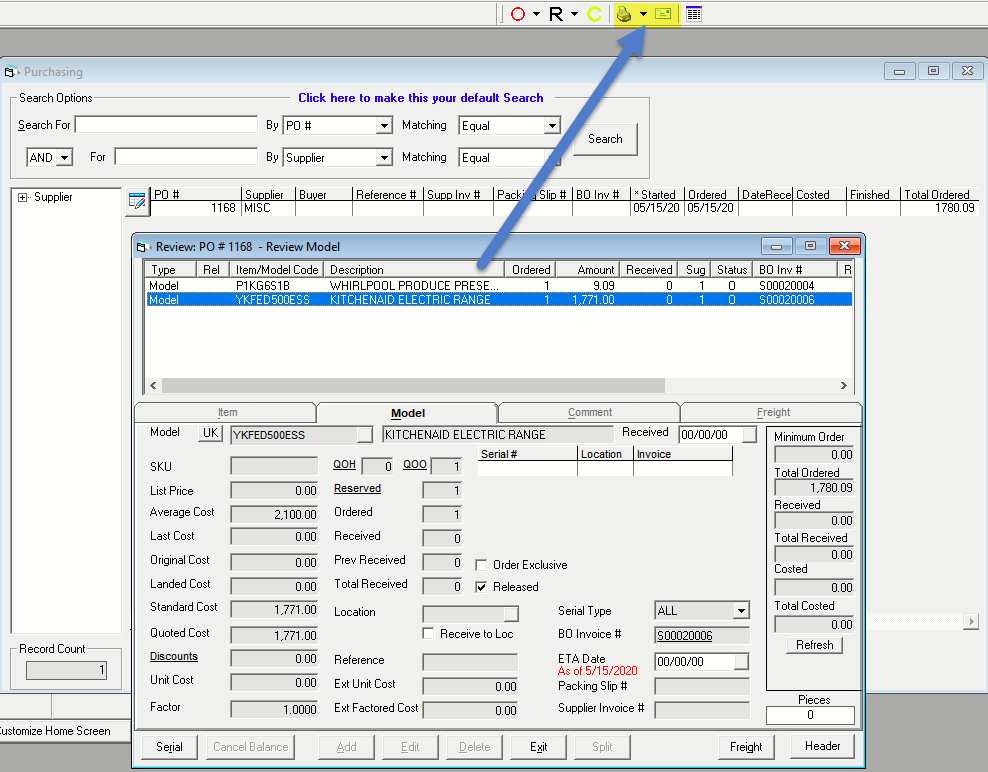Switch to the Item tab
988x772 pixels.
pyautogui.click(x=227, y=413)
